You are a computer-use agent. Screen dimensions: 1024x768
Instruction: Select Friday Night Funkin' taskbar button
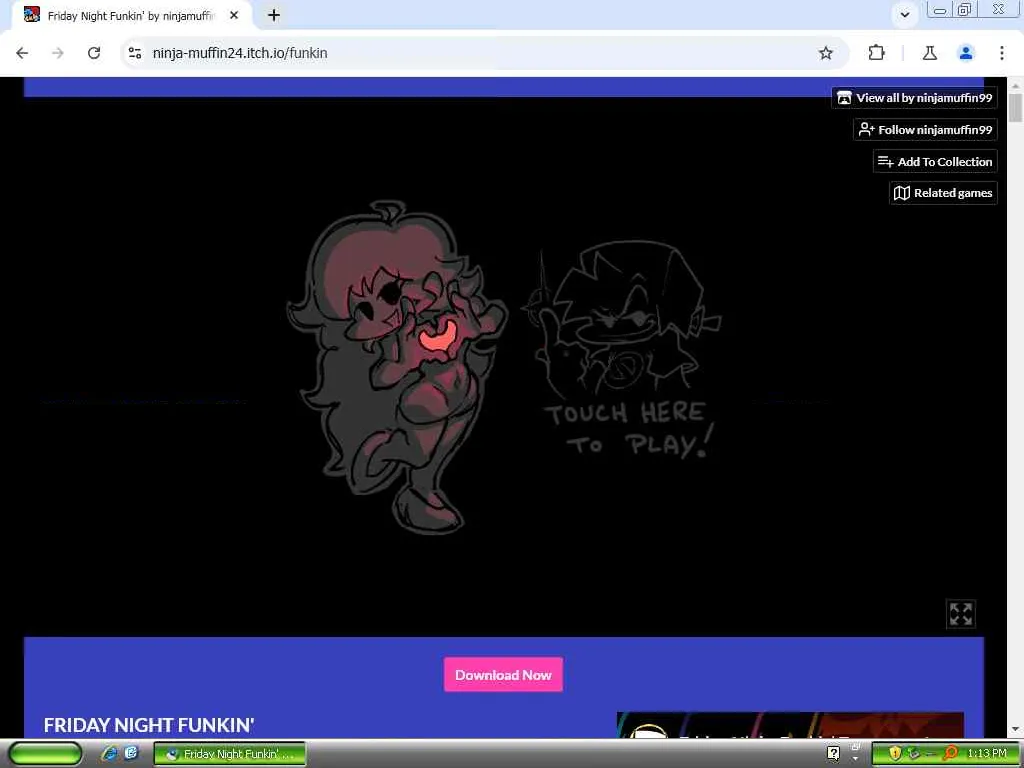(x=229, y=754)
